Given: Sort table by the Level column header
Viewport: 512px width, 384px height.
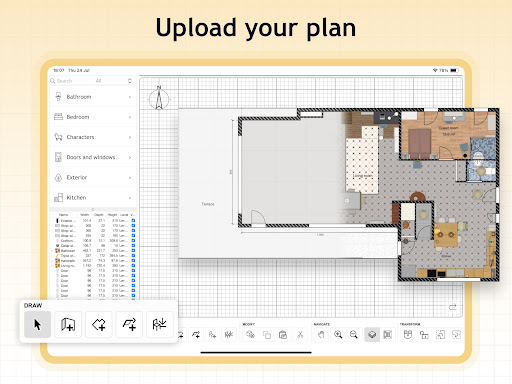Looking at the screenshot, I should click(124, 215).
